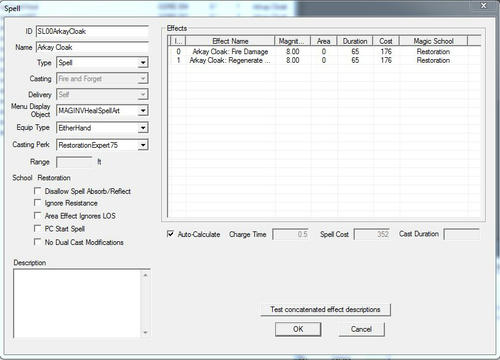Enable Disallow Spell Absorb/Reflect checkbox
The image size is (500, 360).
tap(37, 191)
